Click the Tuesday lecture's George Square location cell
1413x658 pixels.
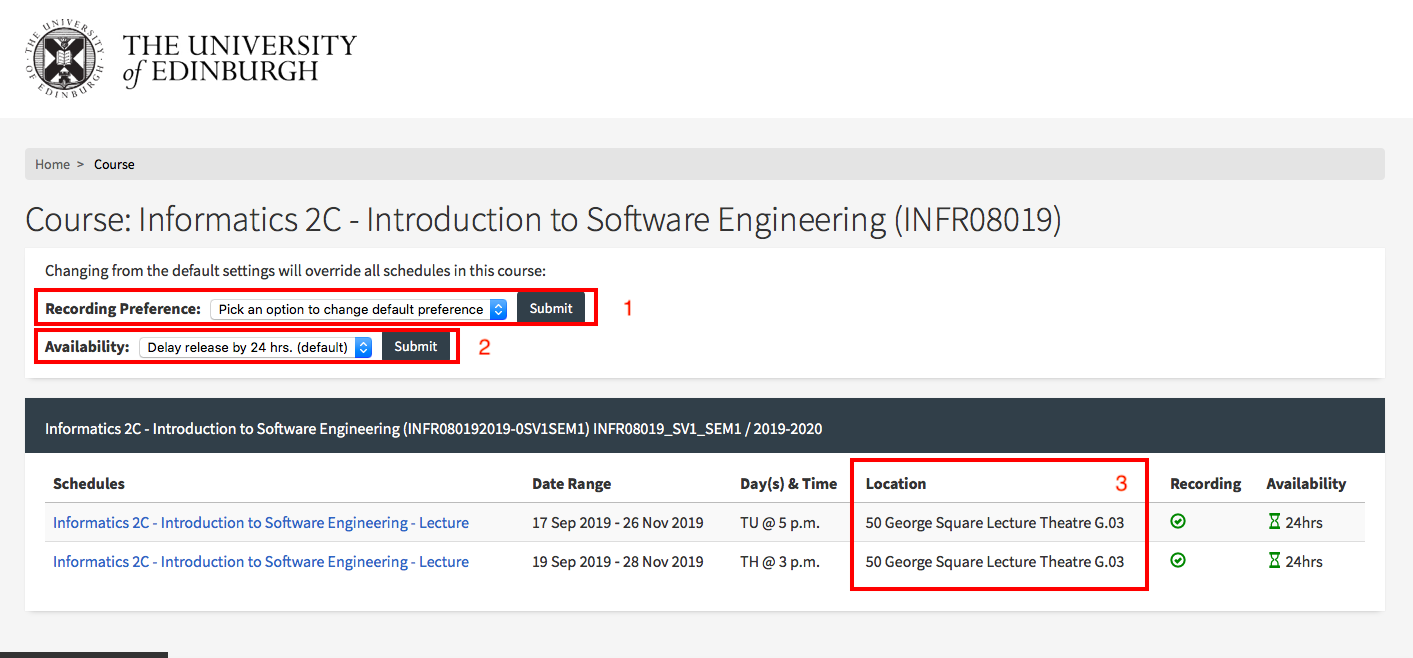(x=995, y=523)
